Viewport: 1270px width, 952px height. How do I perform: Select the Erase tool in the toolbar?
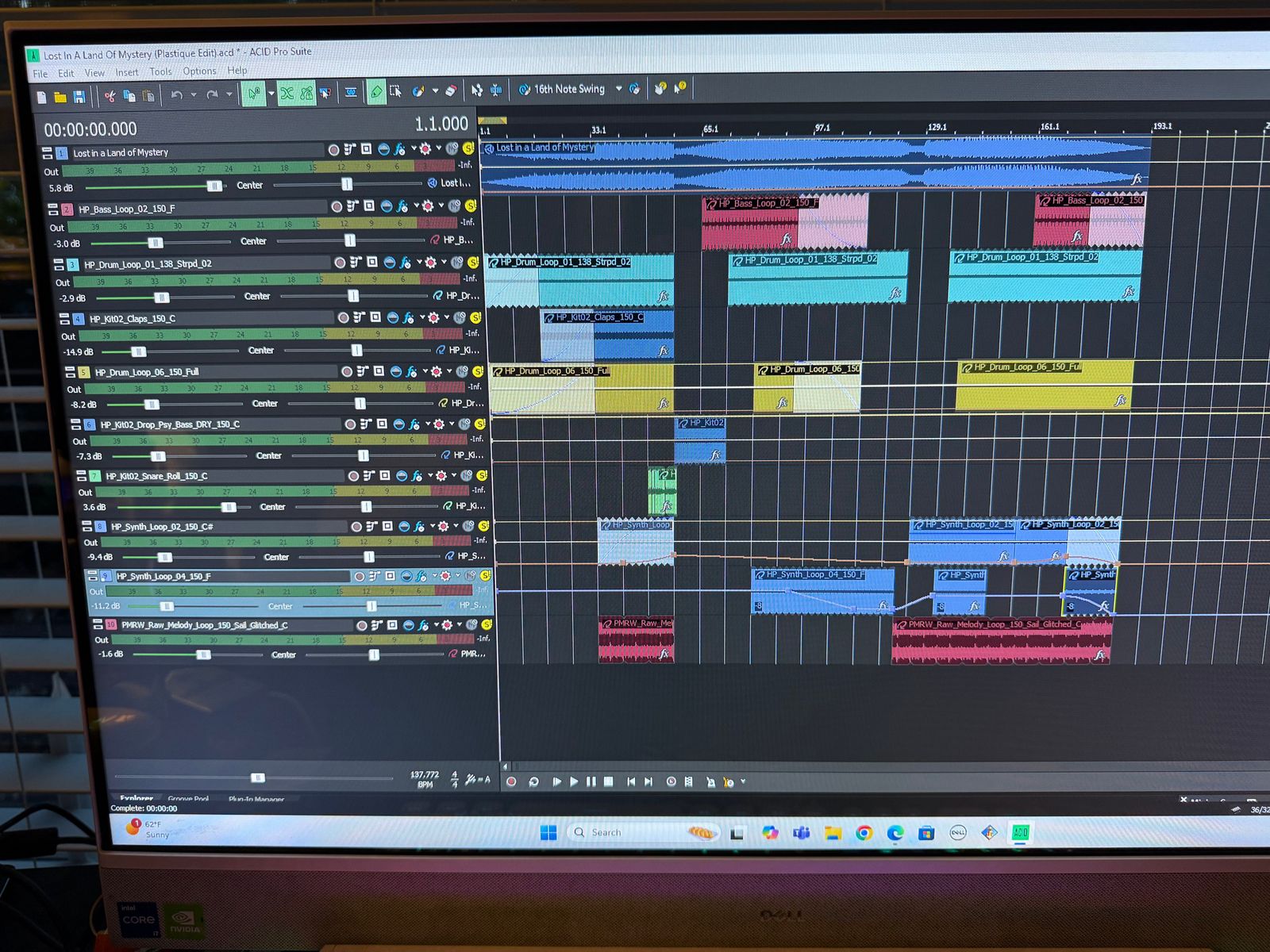click(x=450, y=91)
